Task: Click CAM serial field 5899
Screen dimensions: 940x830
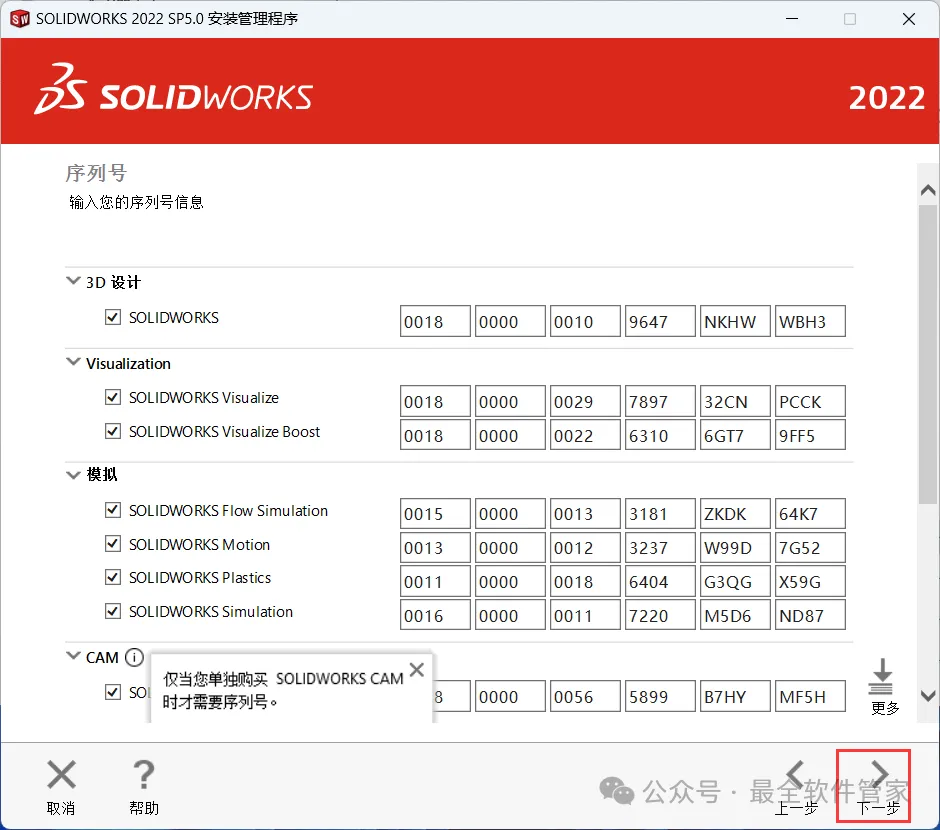Action: click(660, 696)
